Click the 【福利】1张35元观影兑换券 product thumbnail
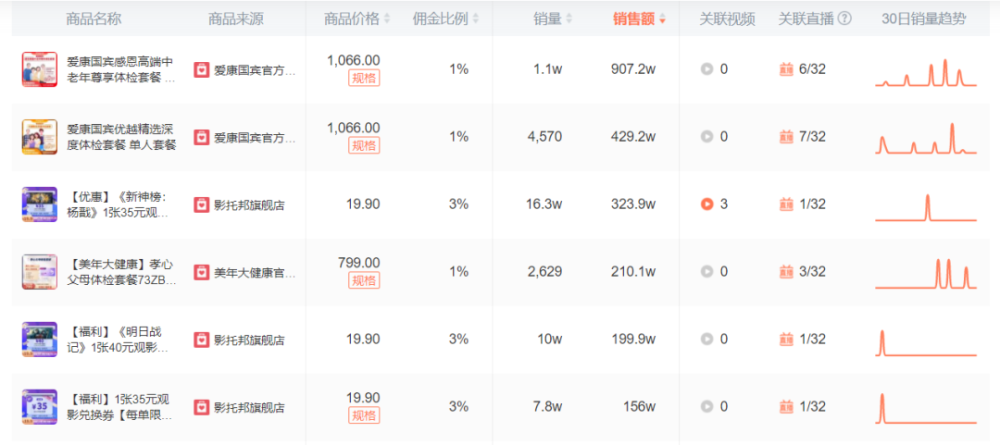Screen dimensions: 1000x445 pos(40,407)
